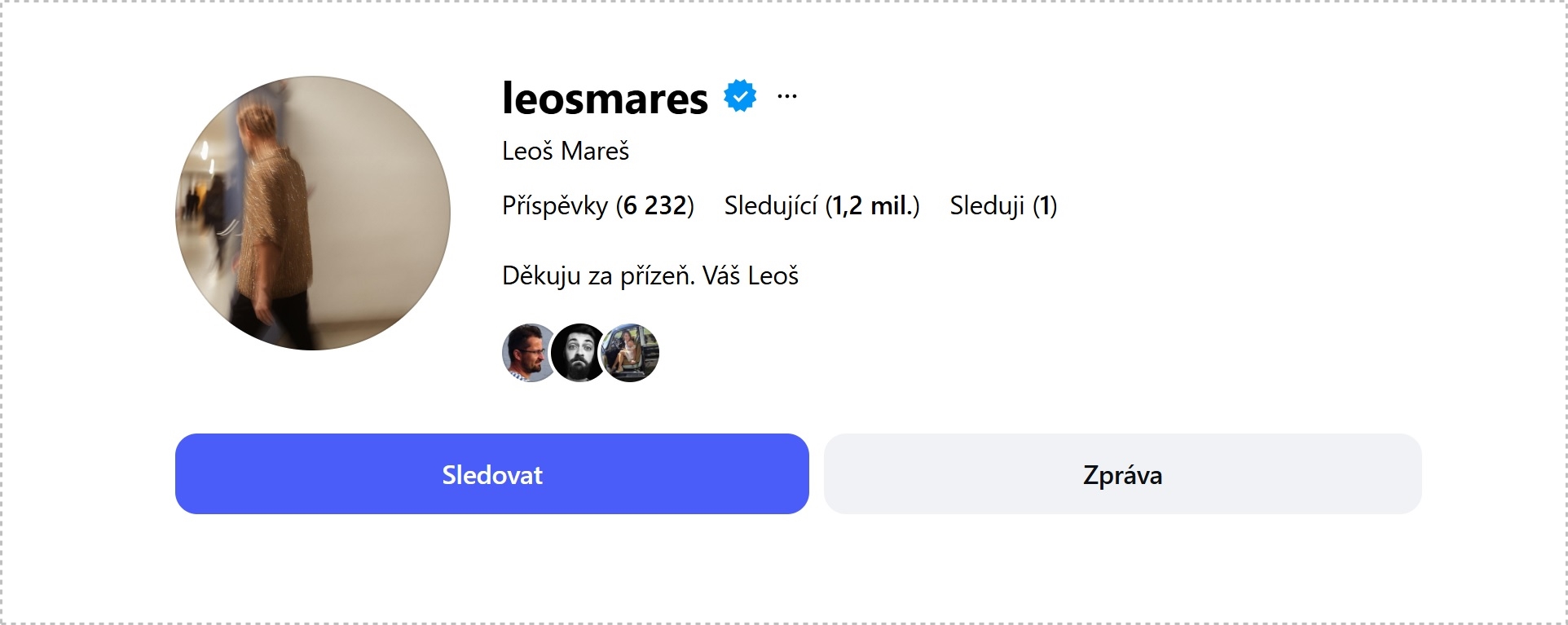Click the following count number 1

coord(1045,206)
